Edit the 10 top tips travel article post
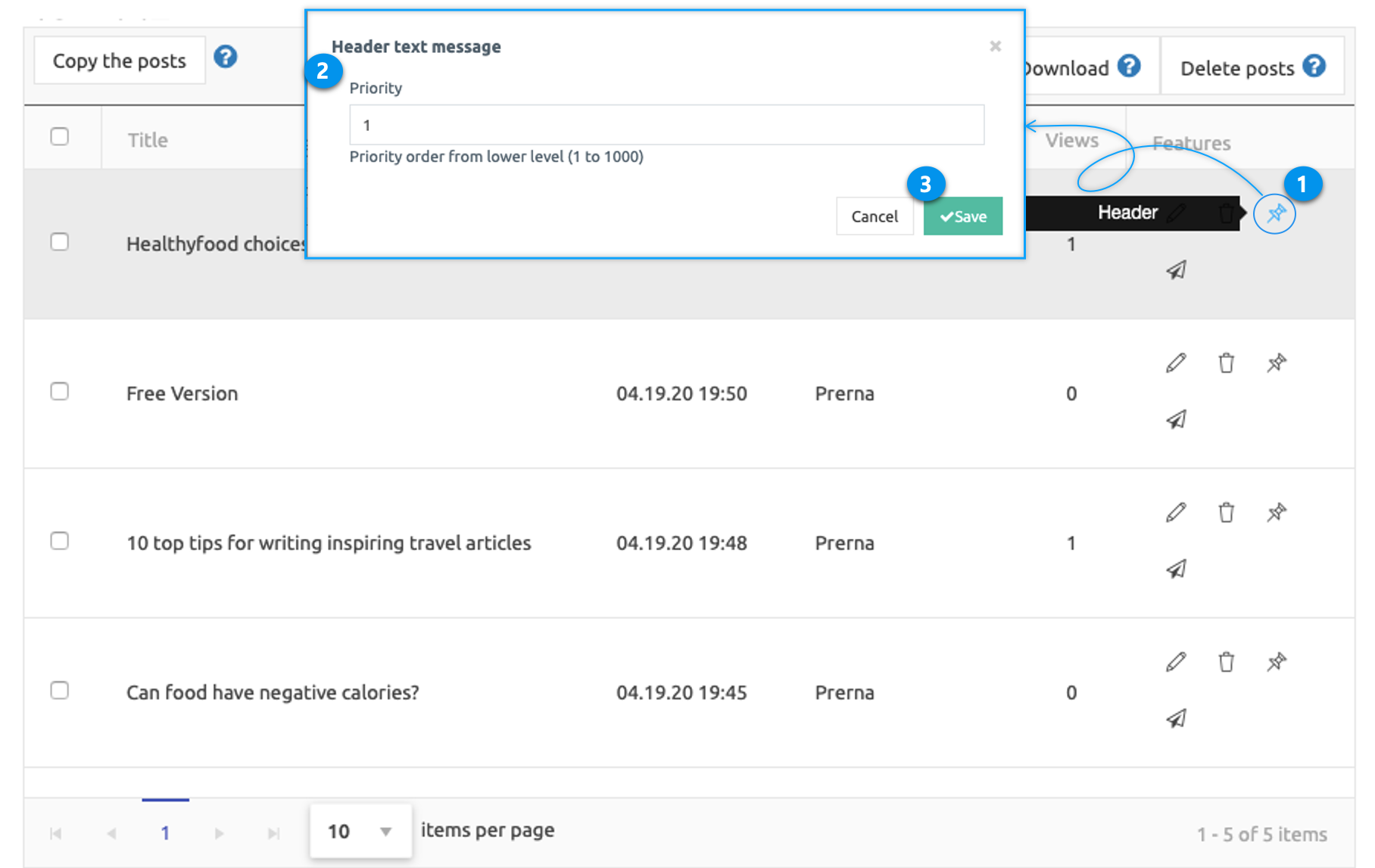The width and height of the screenshot is (1375, 868). pos(1176,513)
